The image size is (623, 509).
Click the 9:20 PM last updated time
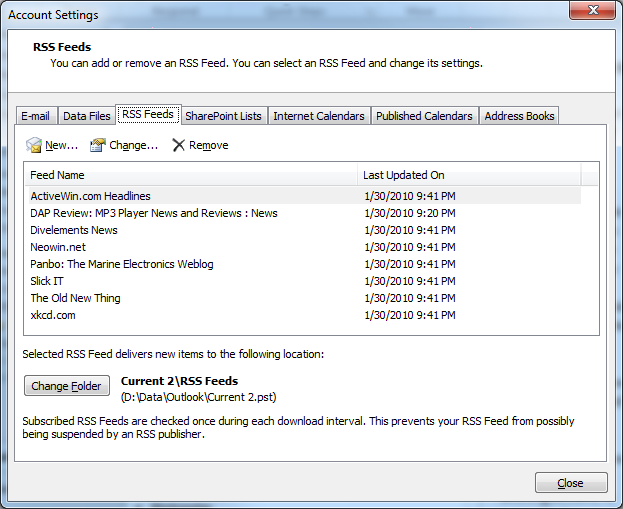click(410, 213)
